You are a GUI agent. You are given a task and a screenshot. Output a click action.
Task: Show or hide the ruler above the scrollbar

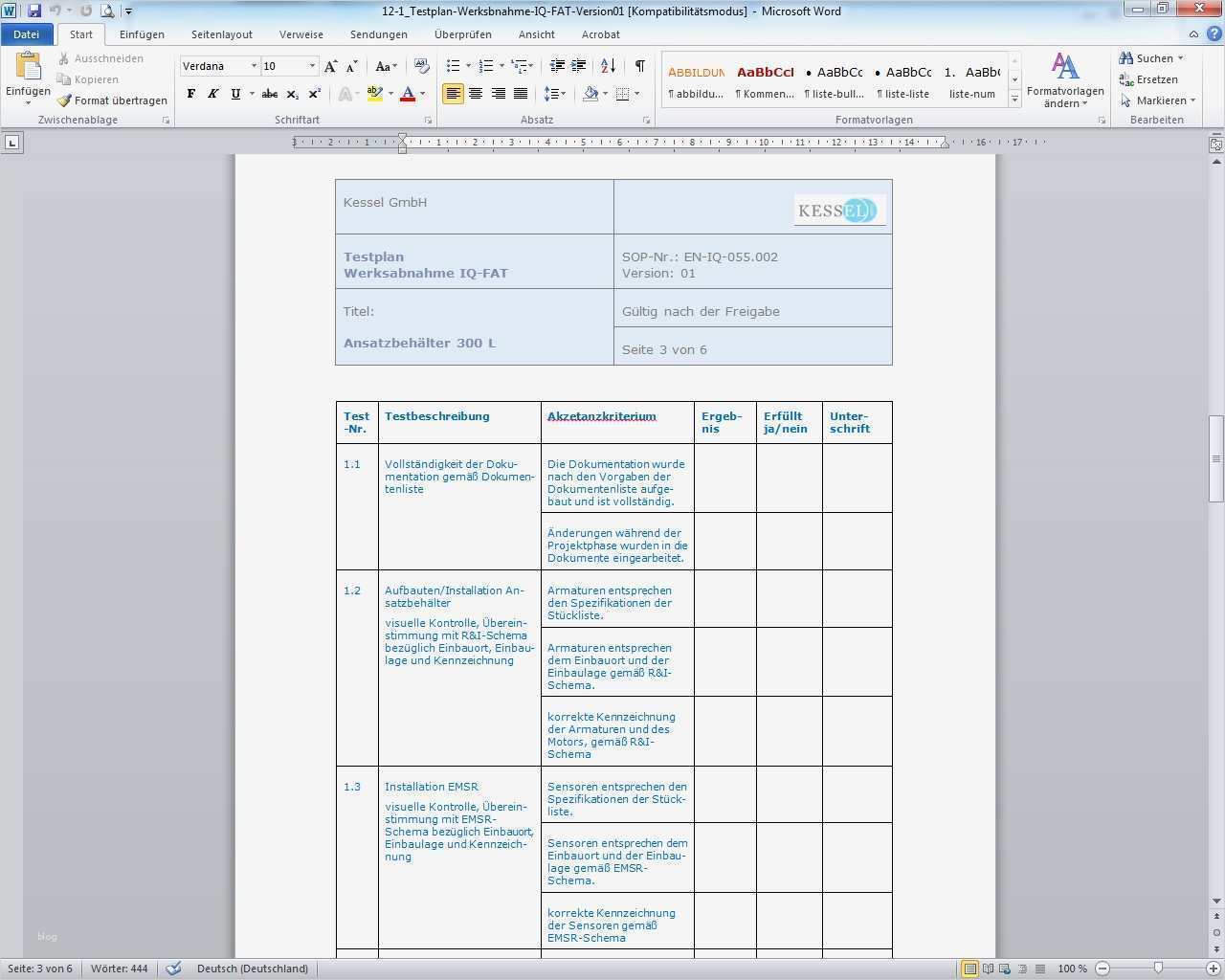1216,145
